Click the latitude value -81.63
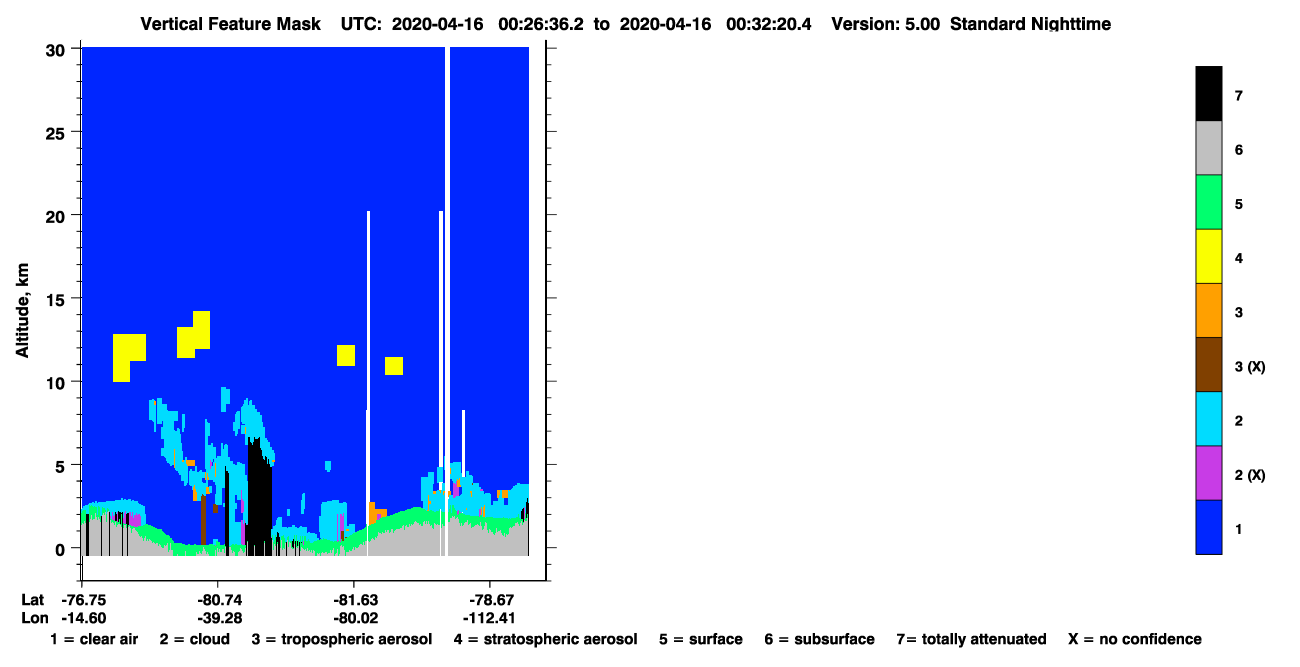Screen dimensions: 1300x667 click(354, 600)
